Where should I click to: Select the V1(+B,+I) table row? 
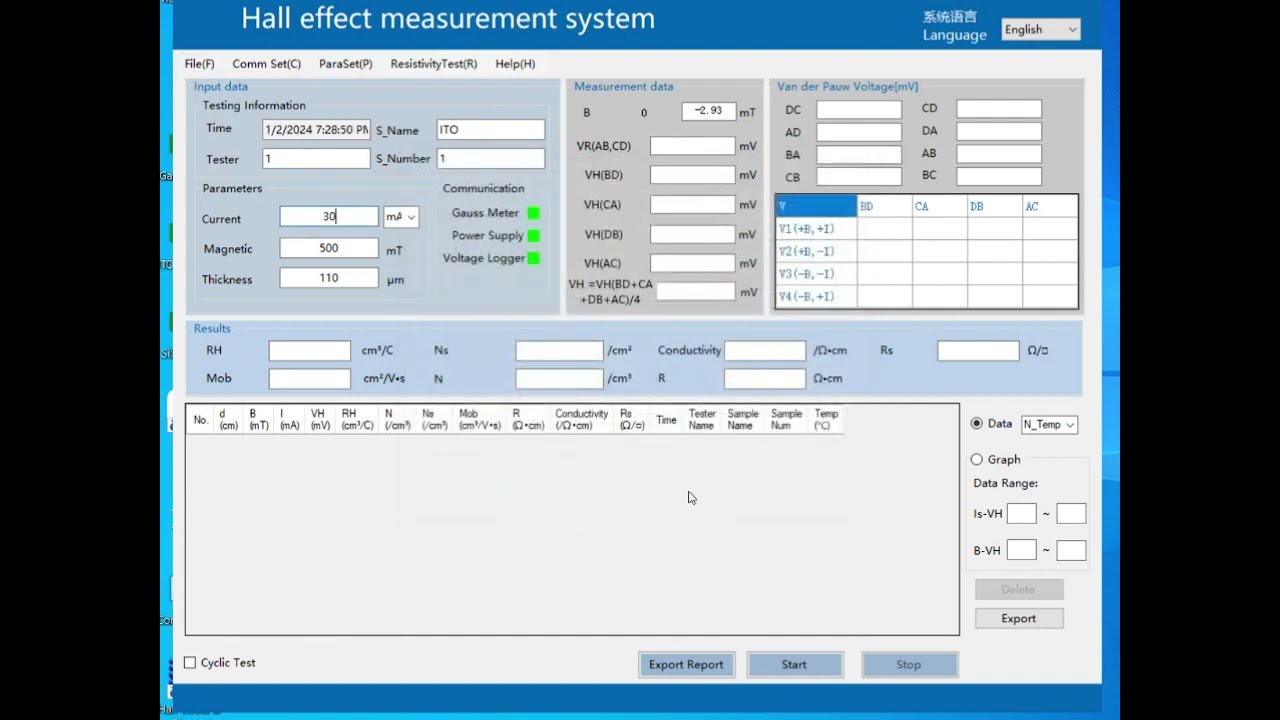click(x=927, y=229)
